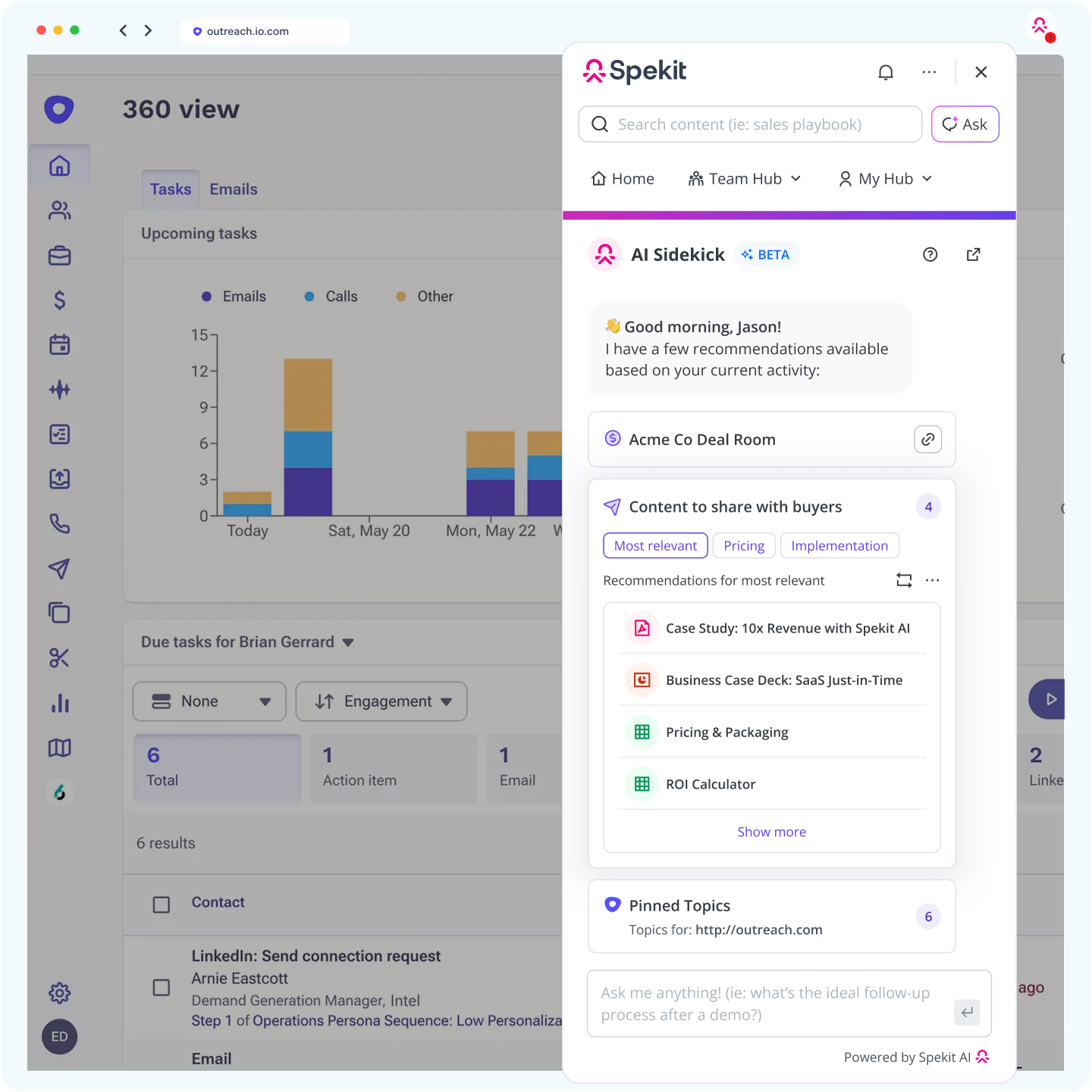
Task: Open the upload box icon in sidebar
Action: pyautogui.click(x=59, y=479)
